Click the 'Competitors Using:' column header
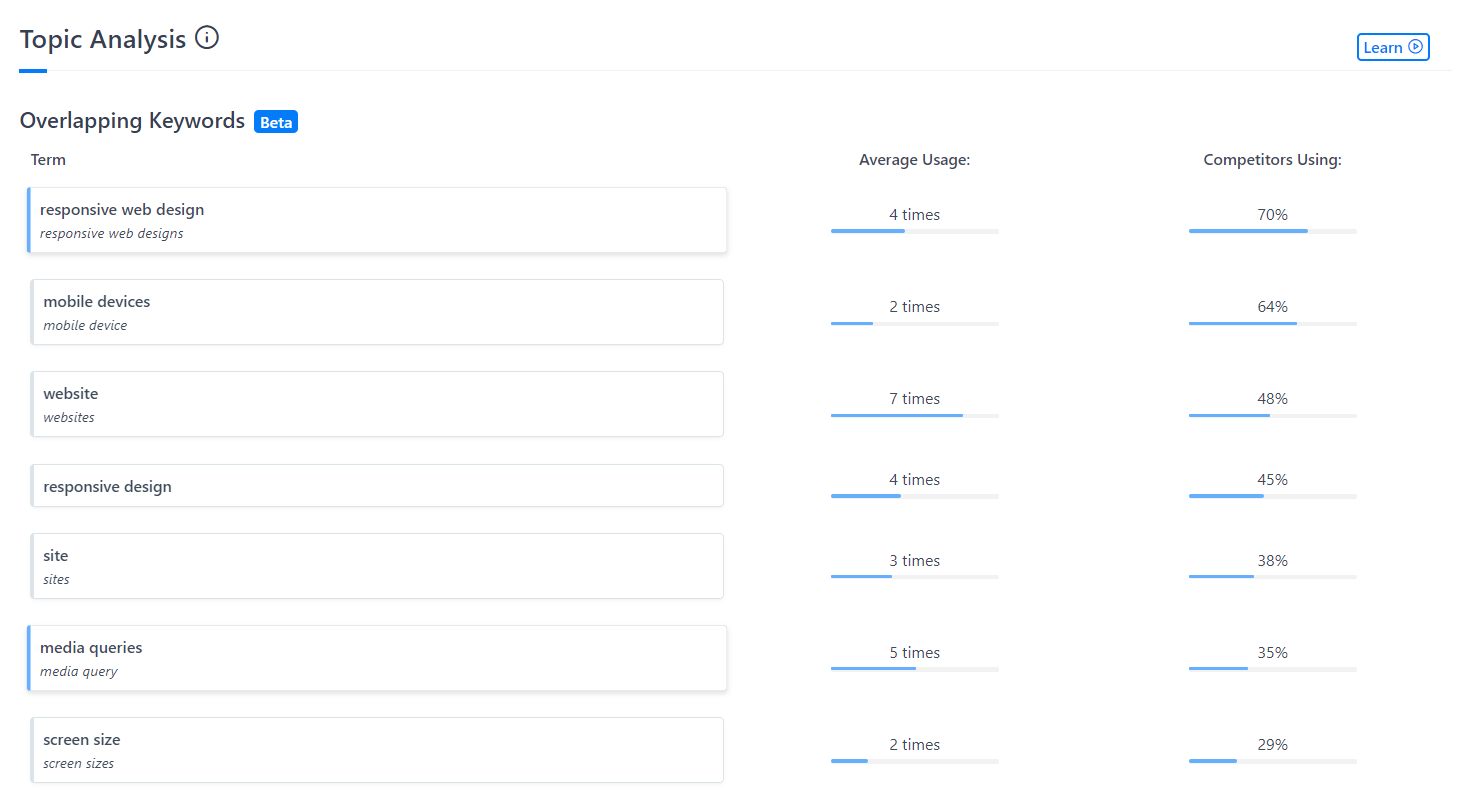The image size is (1467, 800). 1272,159
